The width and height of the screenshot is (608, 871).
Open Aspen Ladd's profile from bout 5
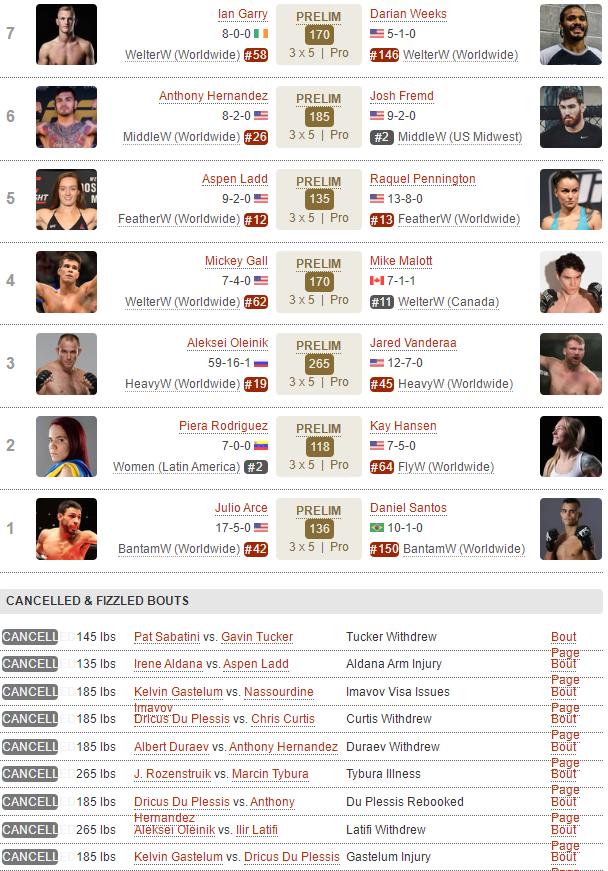pyautogui.click(x=234, y=179)
